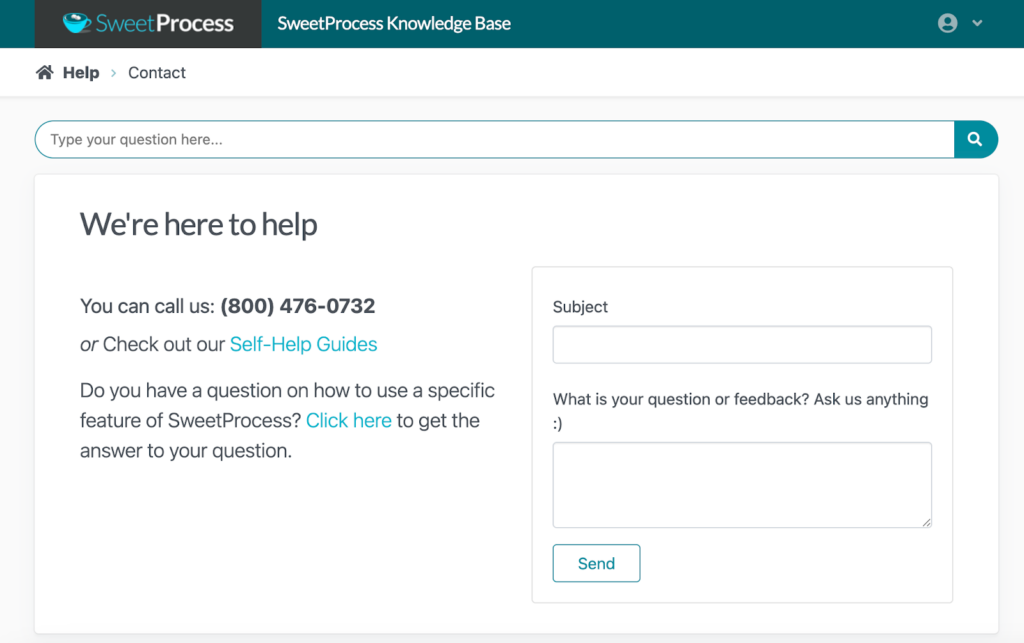This screenshot has width=1024, height=643.
Task: Open the Self-Help Guides link
Action: click(x=303, y=344)
